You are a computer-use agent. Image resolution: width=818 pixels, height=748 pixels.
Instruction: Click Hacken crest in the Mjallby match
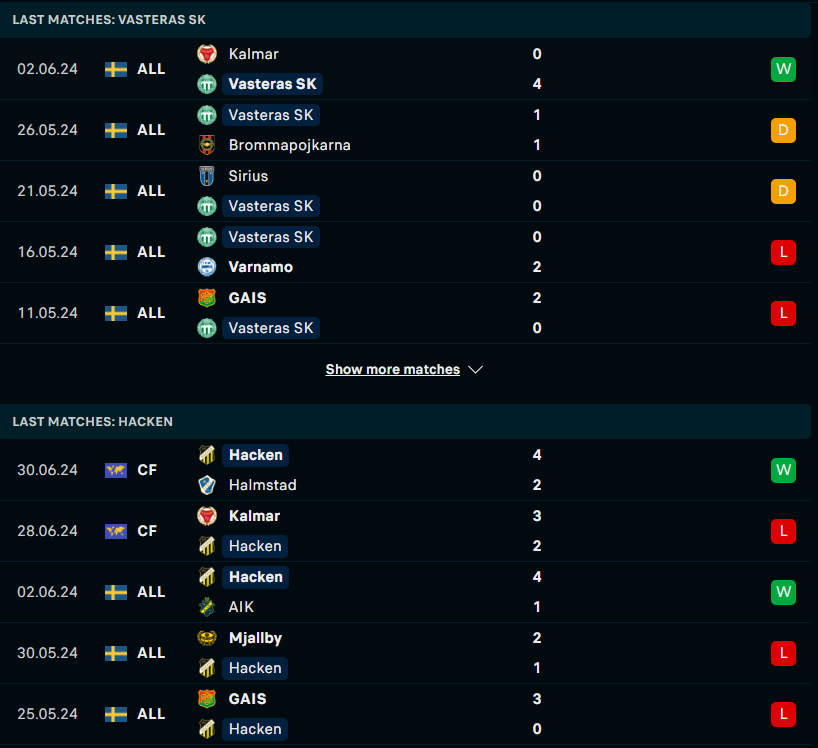[207, 668]
